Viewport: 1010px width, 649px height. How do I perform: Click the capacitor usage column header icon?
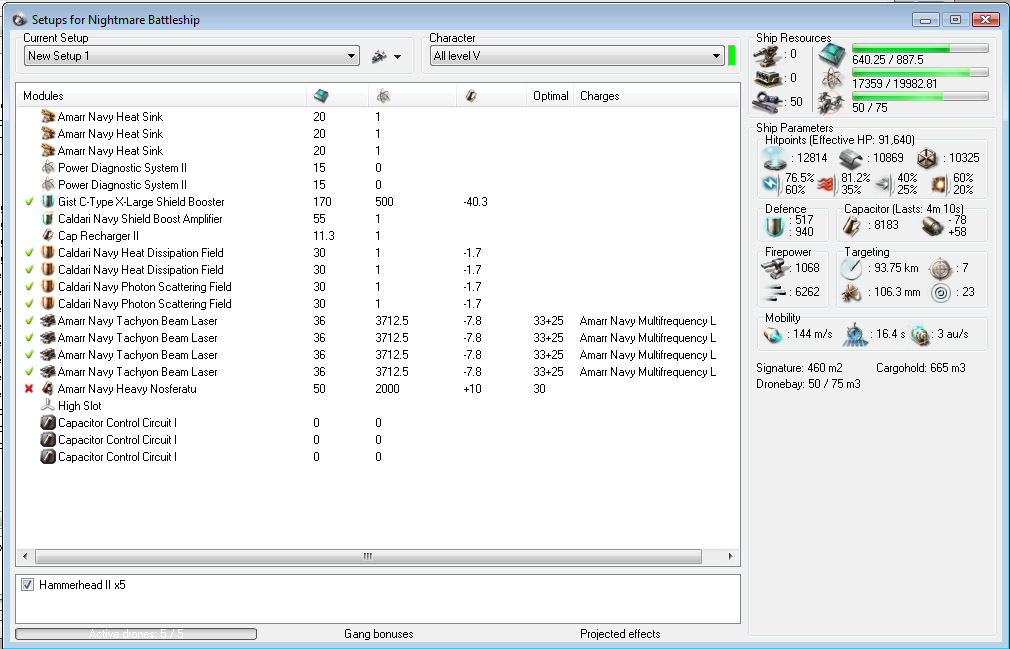(471, 96)
